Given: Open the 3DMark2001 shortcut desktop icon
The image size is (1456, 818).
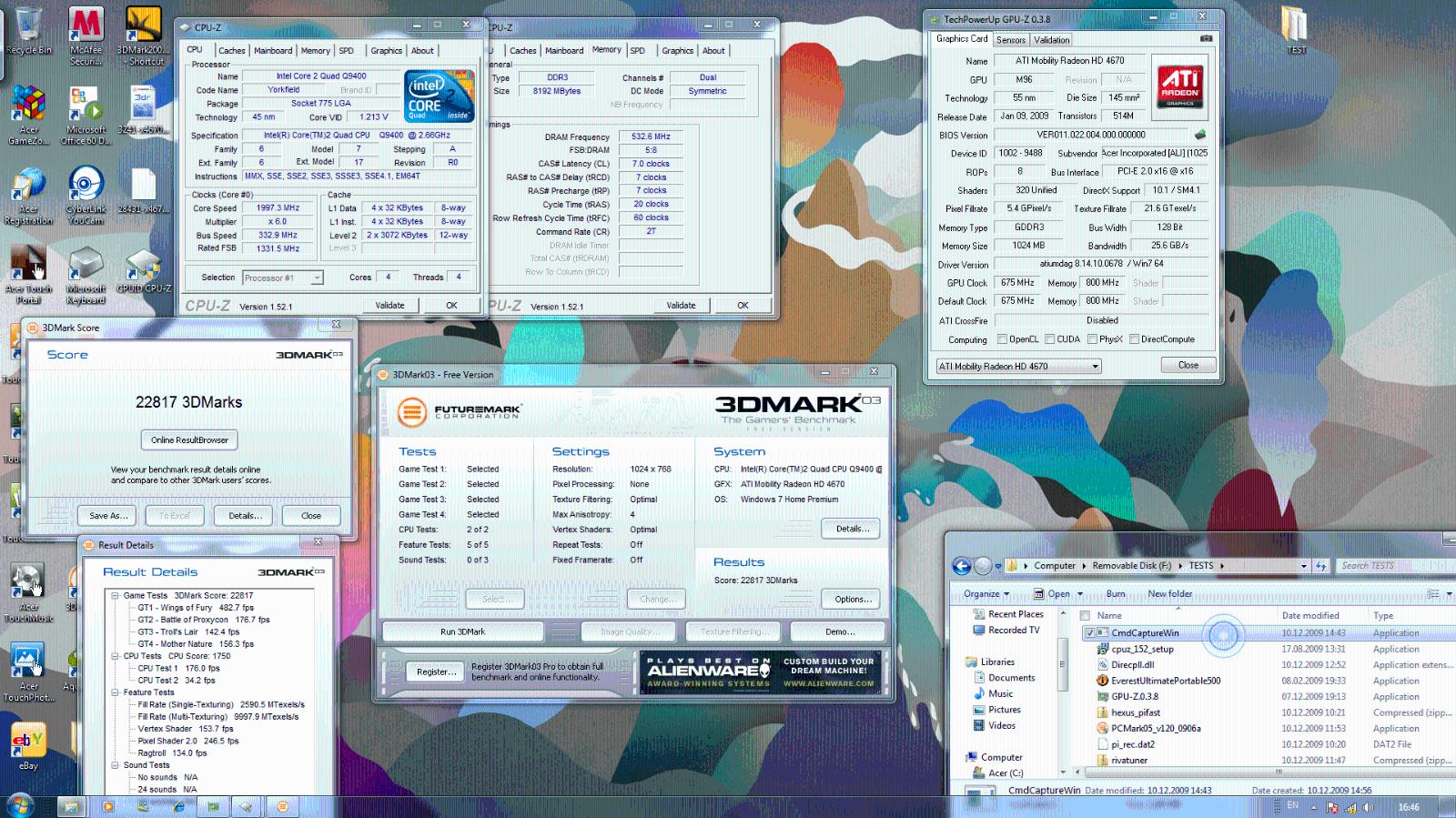Looking at the screenshot, I should pyautogui.click(x=142, y=36).
